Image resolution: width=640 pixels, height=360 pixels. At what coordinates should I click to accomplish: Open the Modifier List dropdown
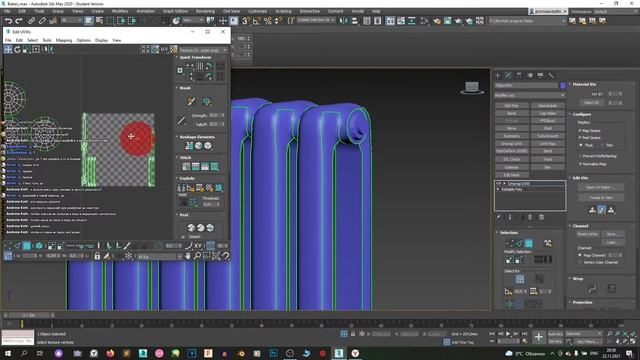point(530,95)
